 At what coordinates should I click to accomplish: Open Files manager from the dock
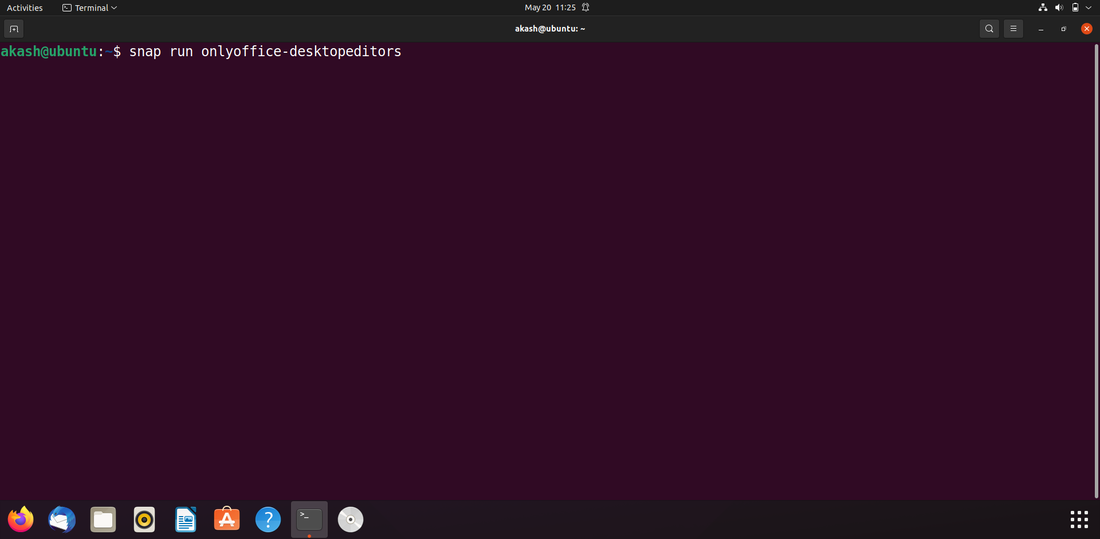[103, 519]
